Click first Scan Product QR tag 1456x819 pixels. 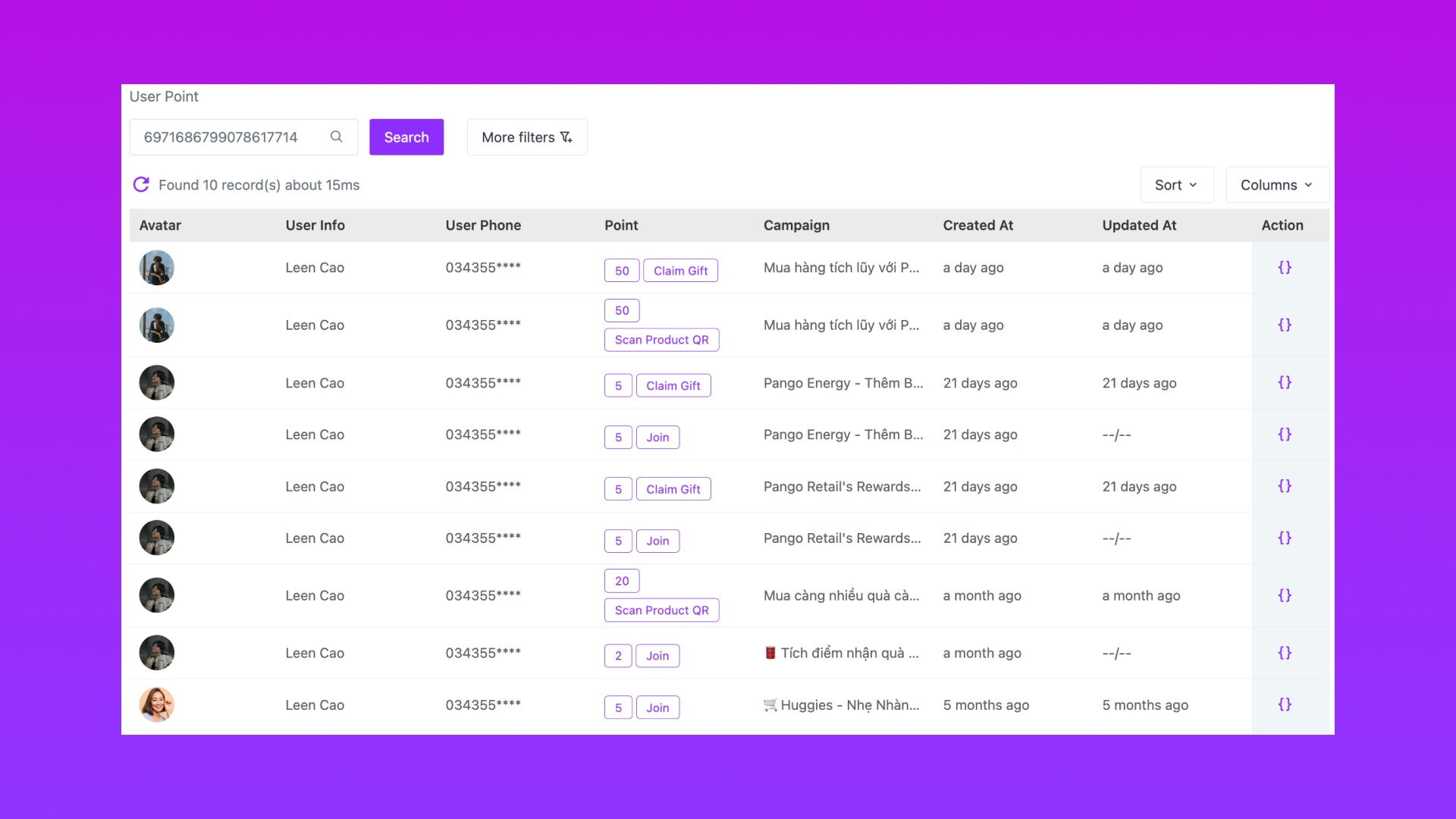[661, 340]
